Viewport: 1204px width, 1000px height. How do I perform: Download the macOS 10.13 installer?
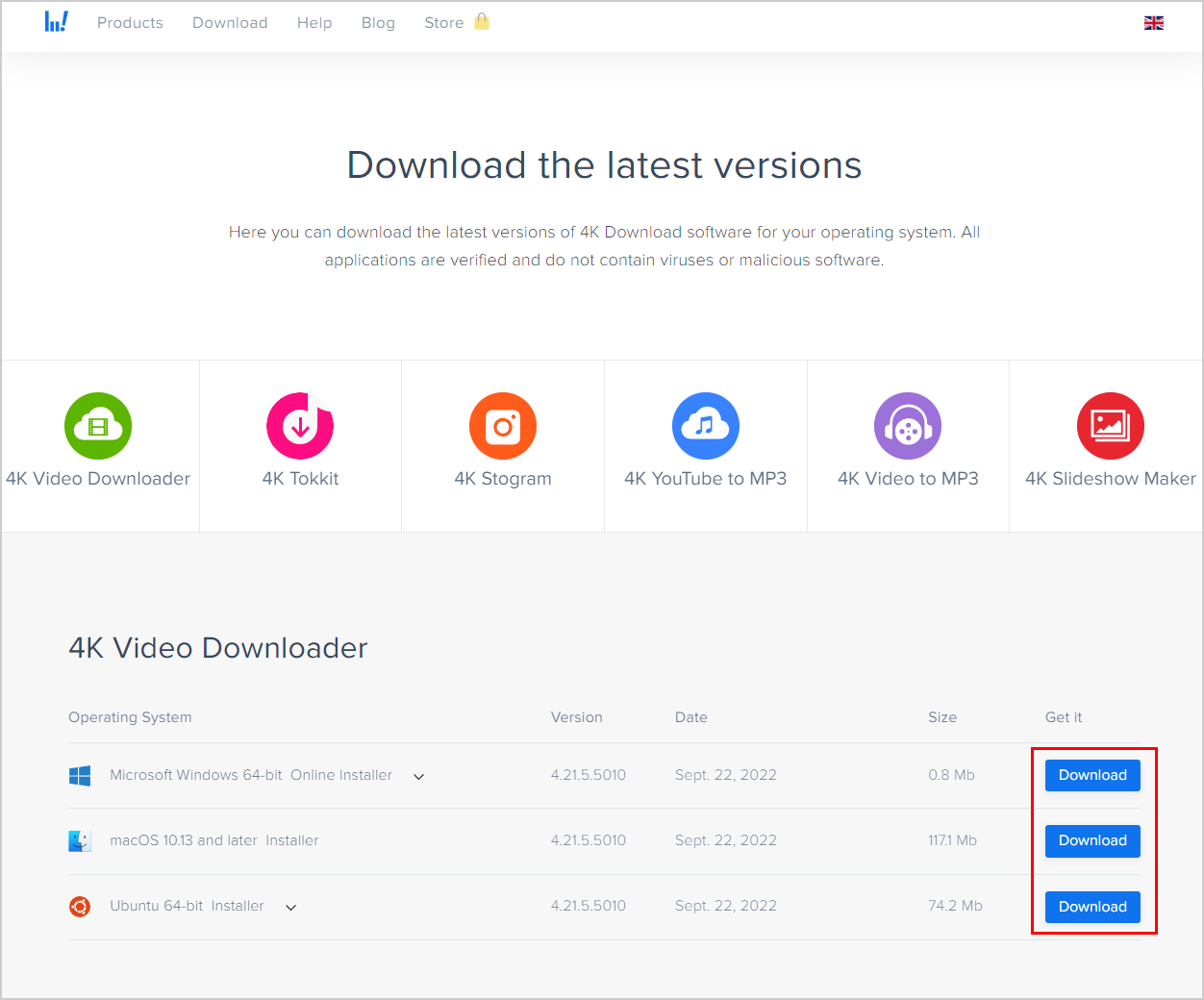tap(1092, 840)
